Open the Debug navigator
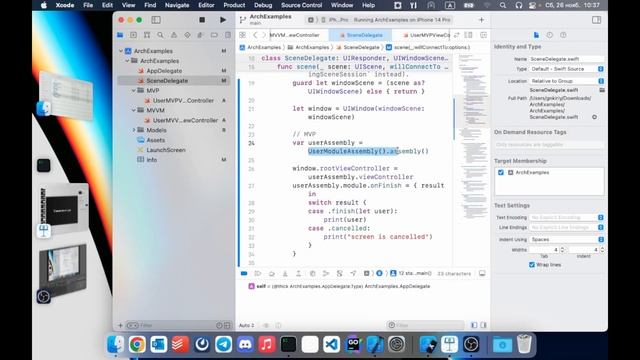Screen dimensions: 640x360 200,35
